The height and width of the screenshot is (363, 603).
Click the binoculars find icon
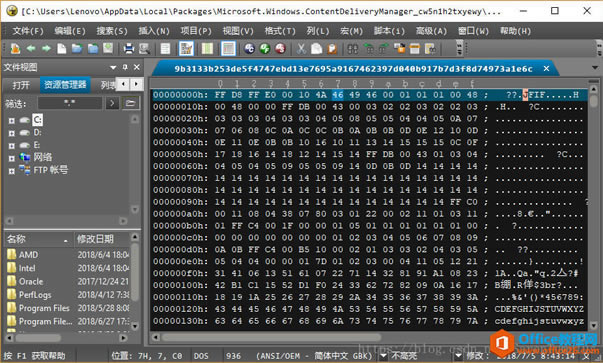pos(353,48)
